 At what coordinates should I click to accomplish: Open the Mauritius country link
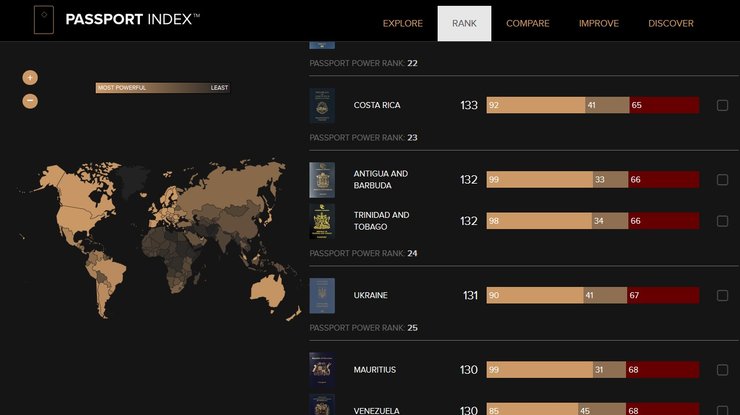tap(375, 370)
